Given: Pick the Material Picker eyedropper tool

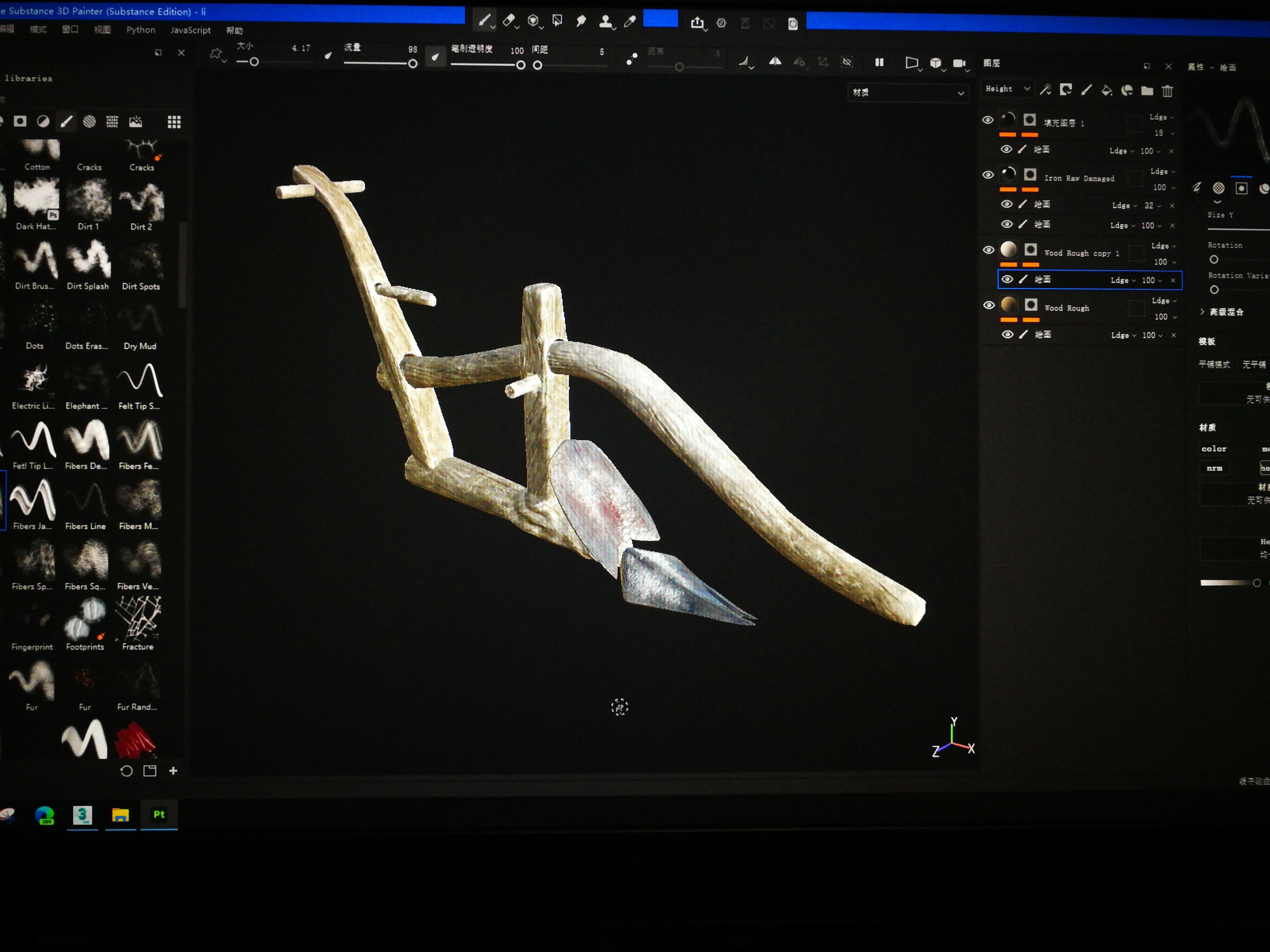Looking at the screenshot, I should [x=630, y=22].
